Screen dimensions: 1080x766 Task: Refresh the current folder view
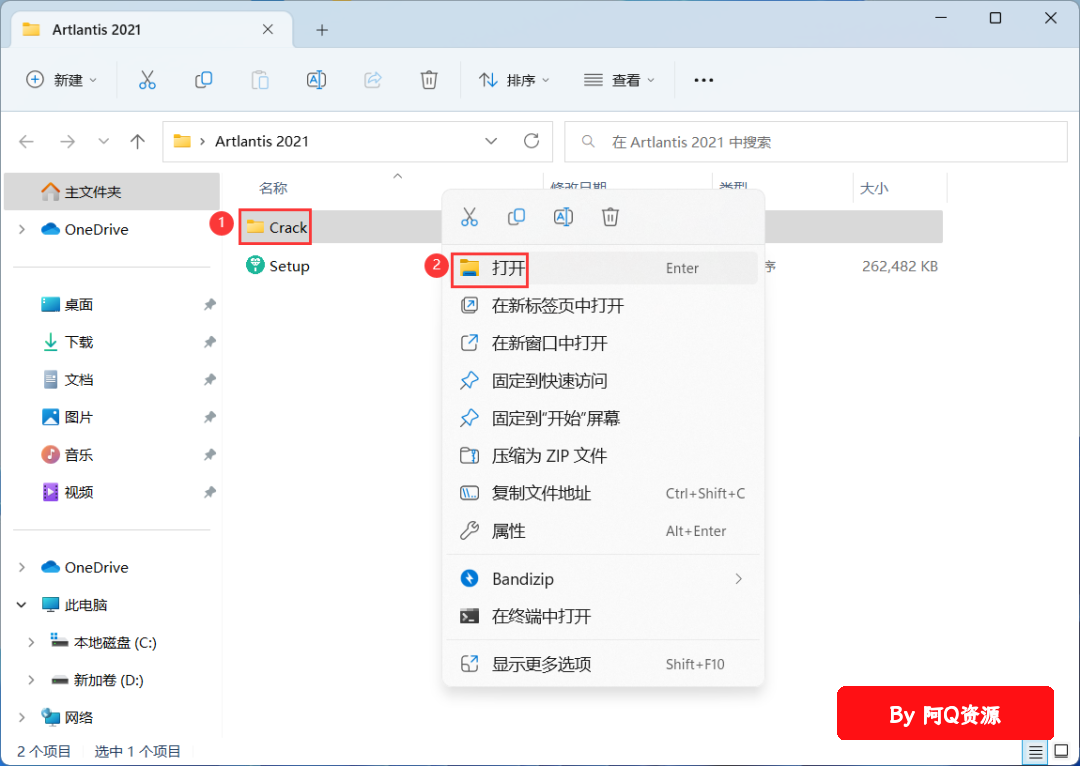point(531,141)
